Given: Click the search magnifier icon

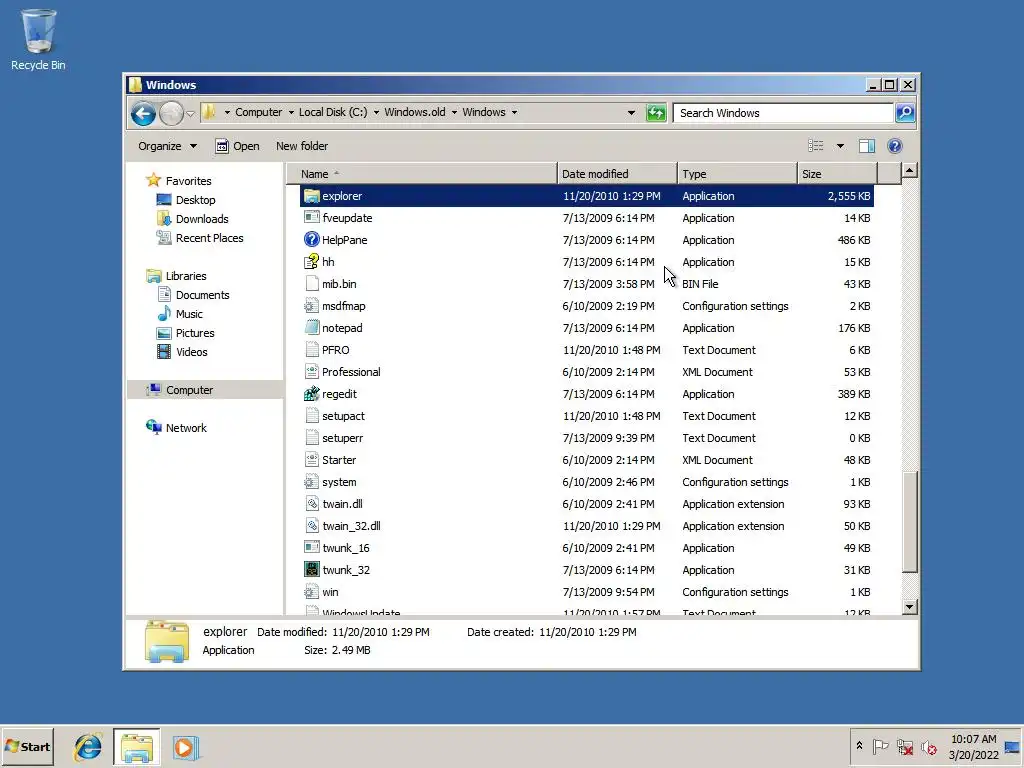Looking at the screenshot, I should coord(905,113).
